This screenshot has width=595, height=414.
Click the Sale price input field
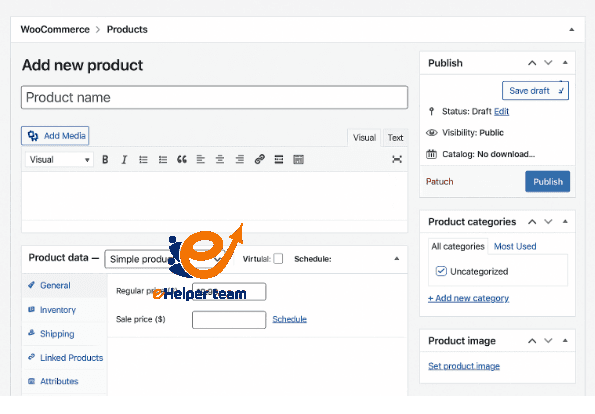[229, 320]
